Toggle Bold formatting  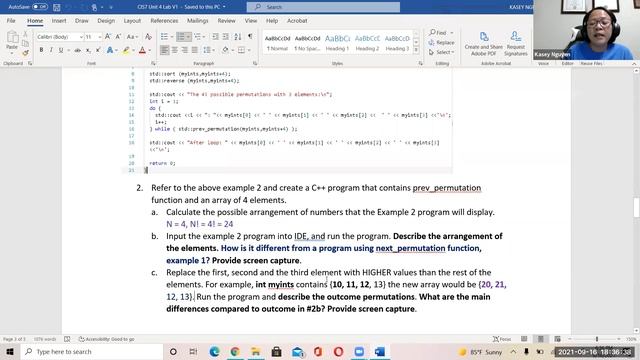41,50
